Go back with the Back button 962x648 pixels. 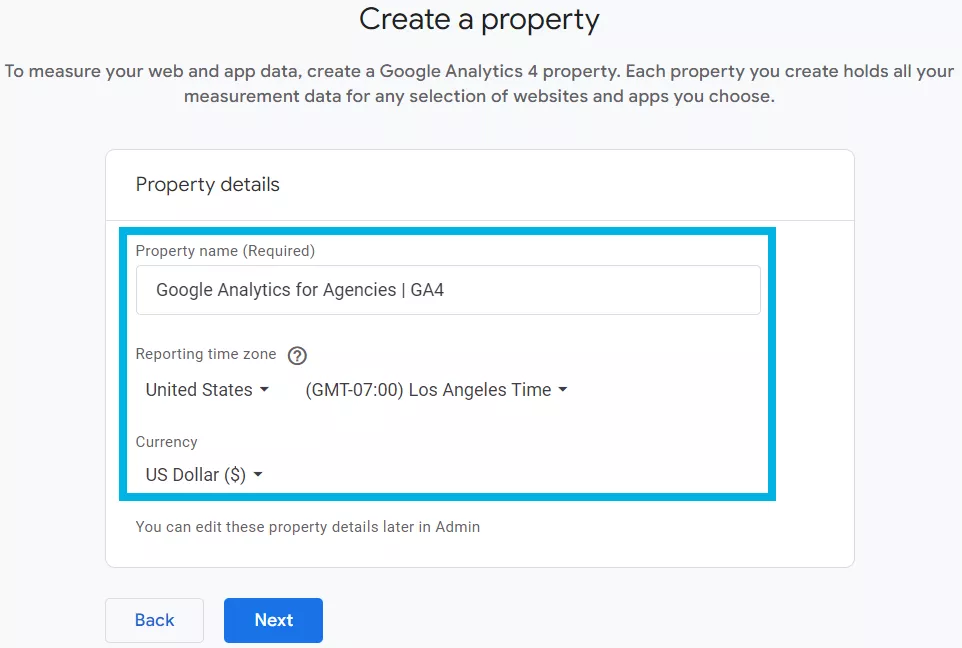click(x=154, y=620)
